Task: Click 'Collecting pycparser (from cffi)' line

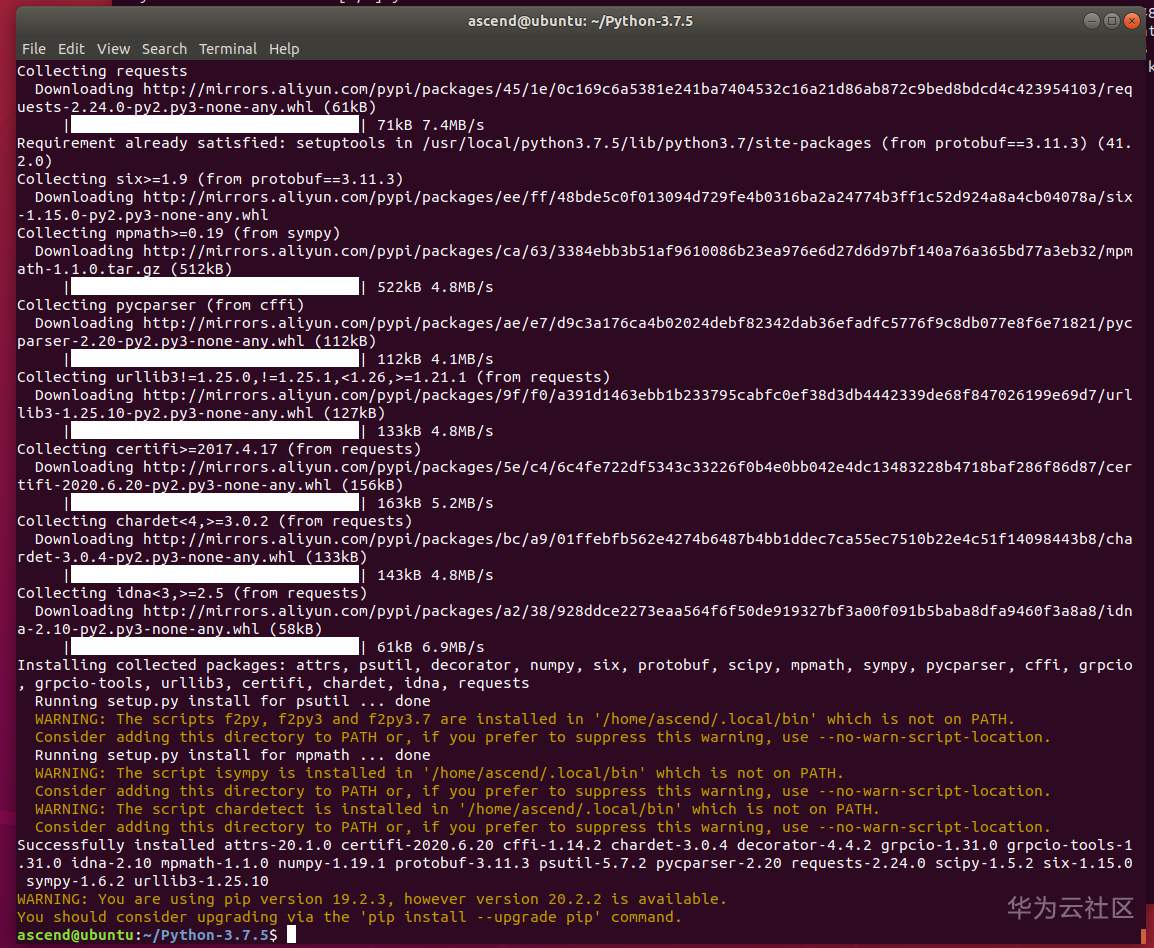Action: [160, 305]
